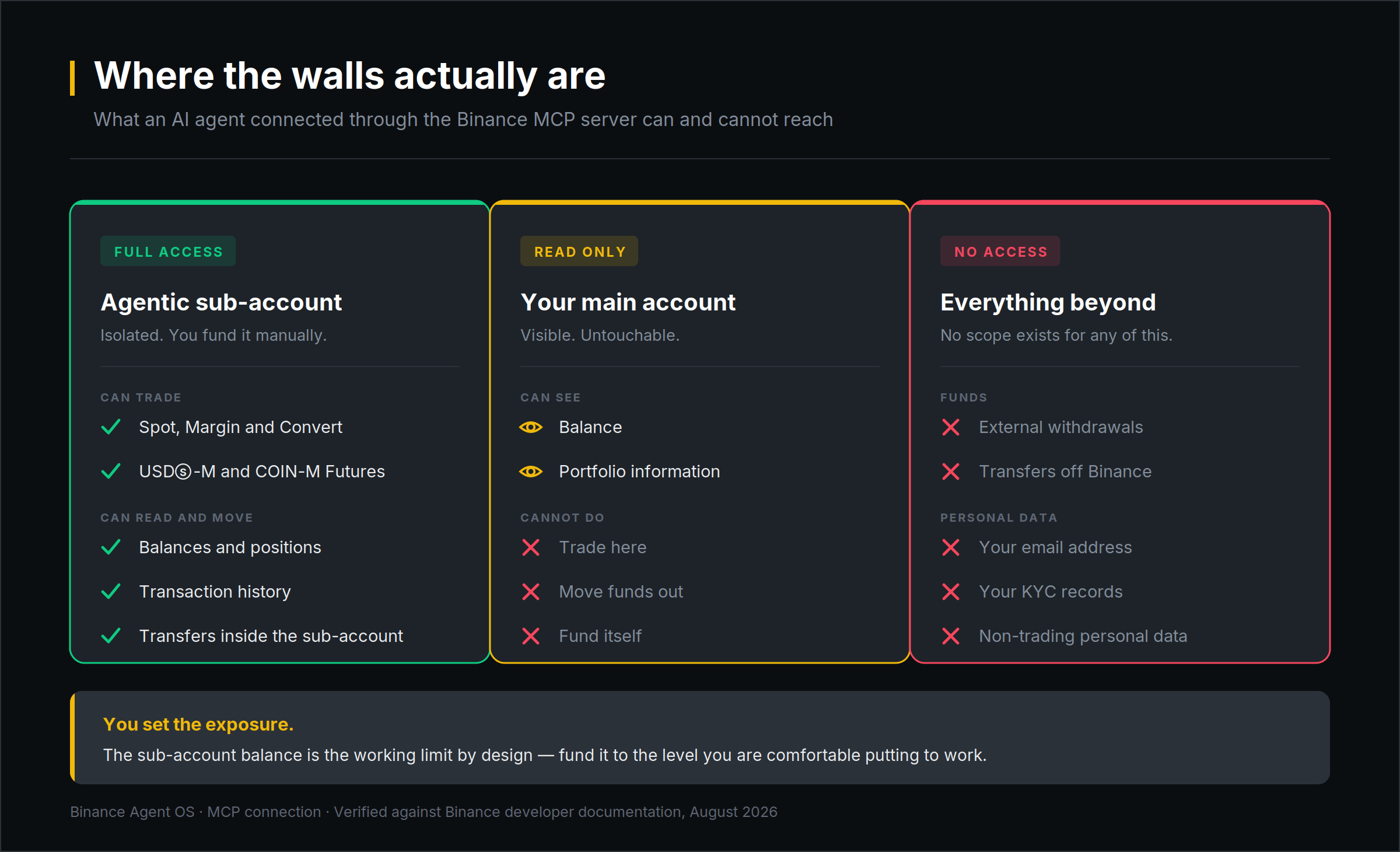Click the red X beside Fund itself
The image size is (1400, 852).
pos(531,636)
